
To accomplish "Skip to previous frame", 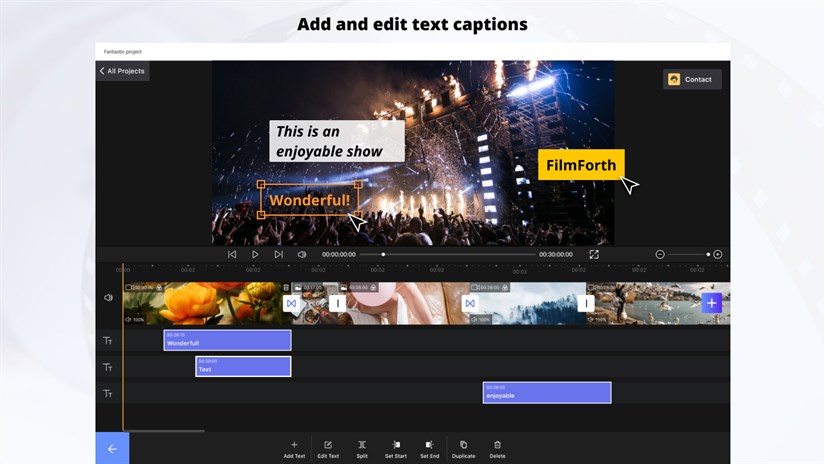I will [x=232, y=255].
